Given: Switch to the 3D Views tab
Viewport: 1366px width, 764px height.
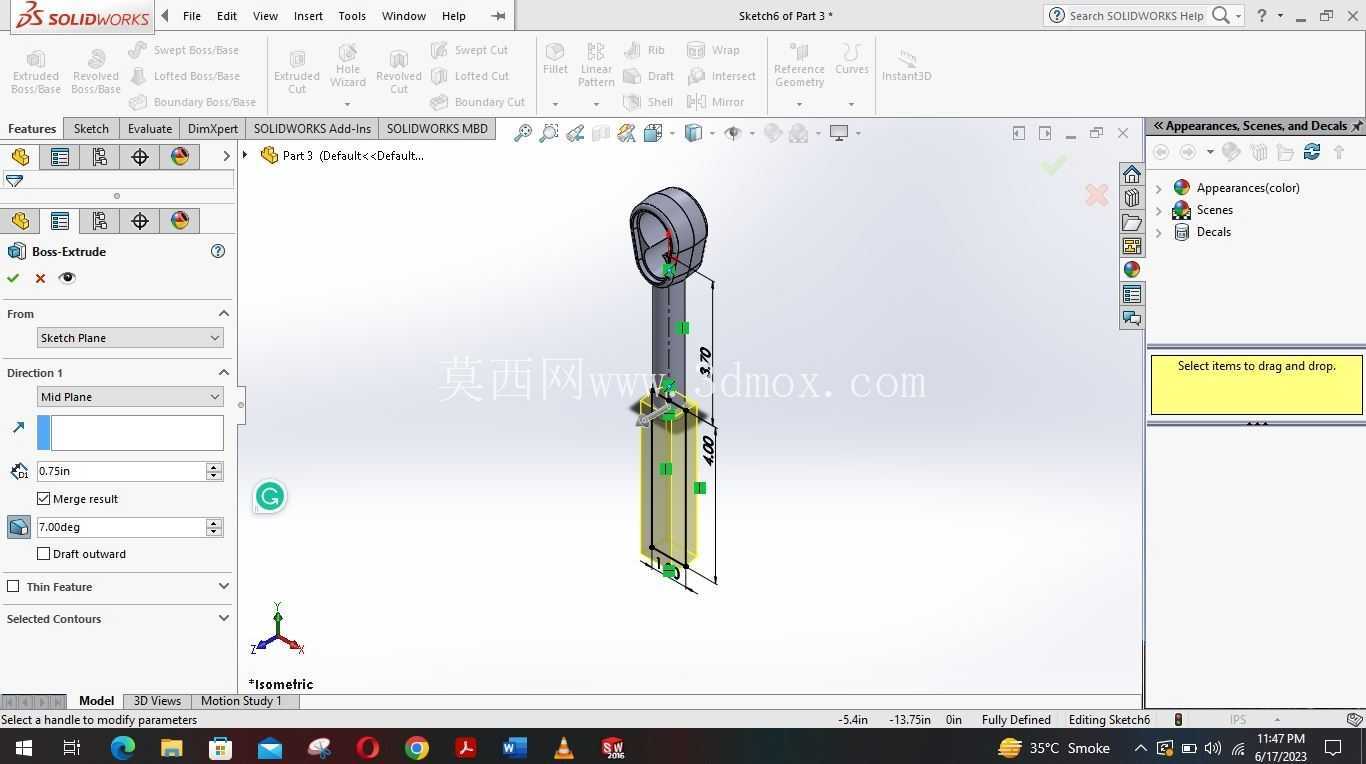Looking at the screenshot, I should click(x=157, y=701).
